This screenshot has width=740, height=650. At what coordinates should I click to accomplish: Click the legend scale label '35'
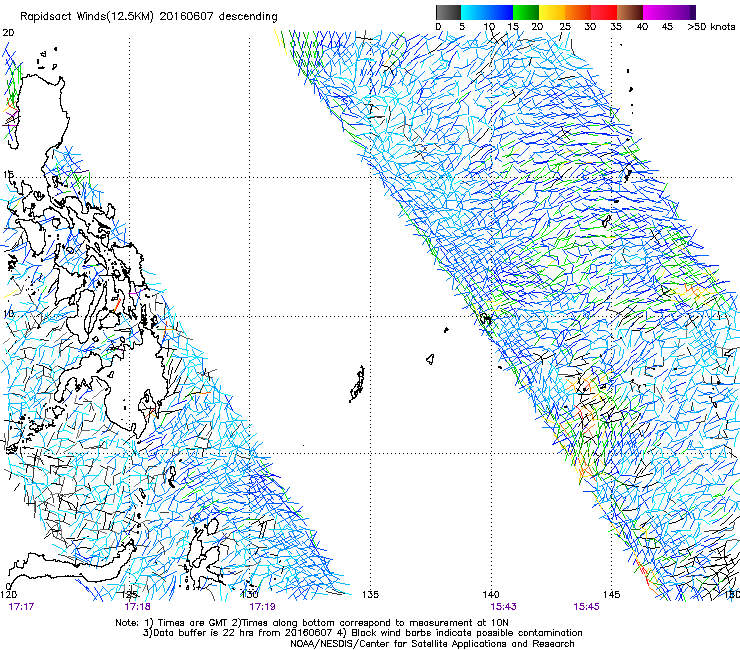616,26
